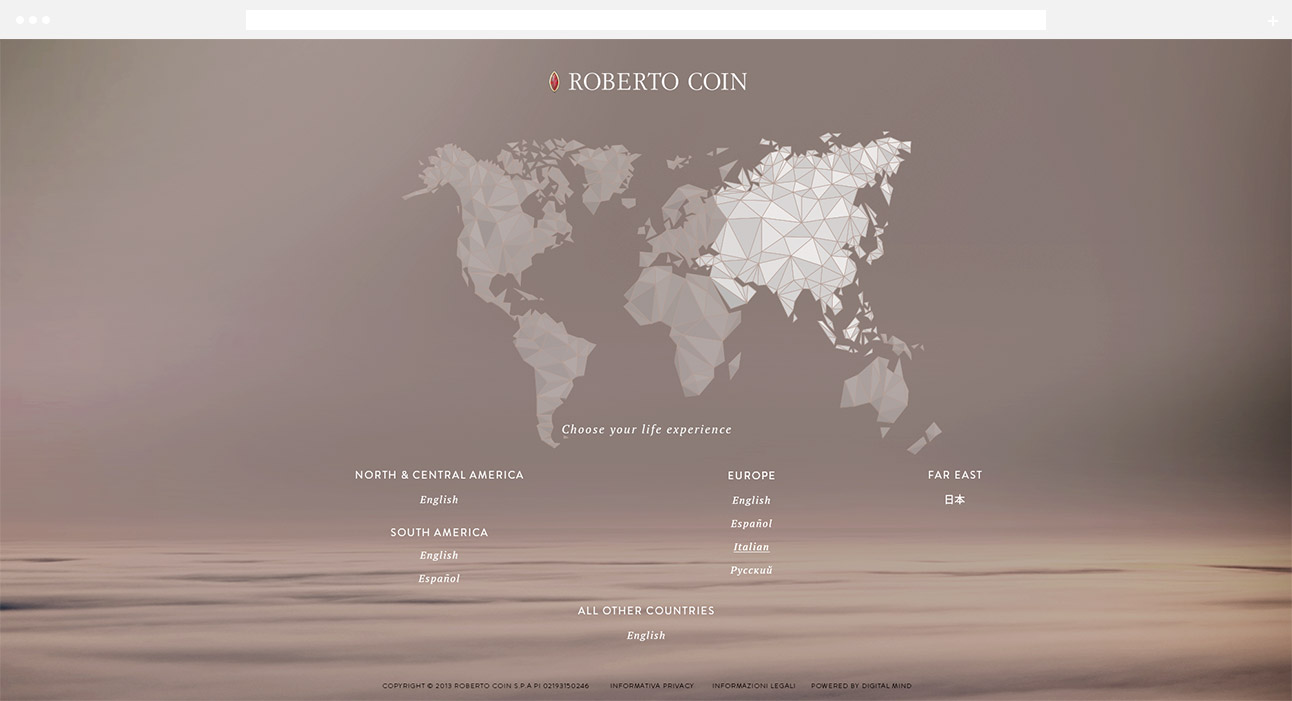Select English under South America
1292x701 pixels.
coord(439,556)
